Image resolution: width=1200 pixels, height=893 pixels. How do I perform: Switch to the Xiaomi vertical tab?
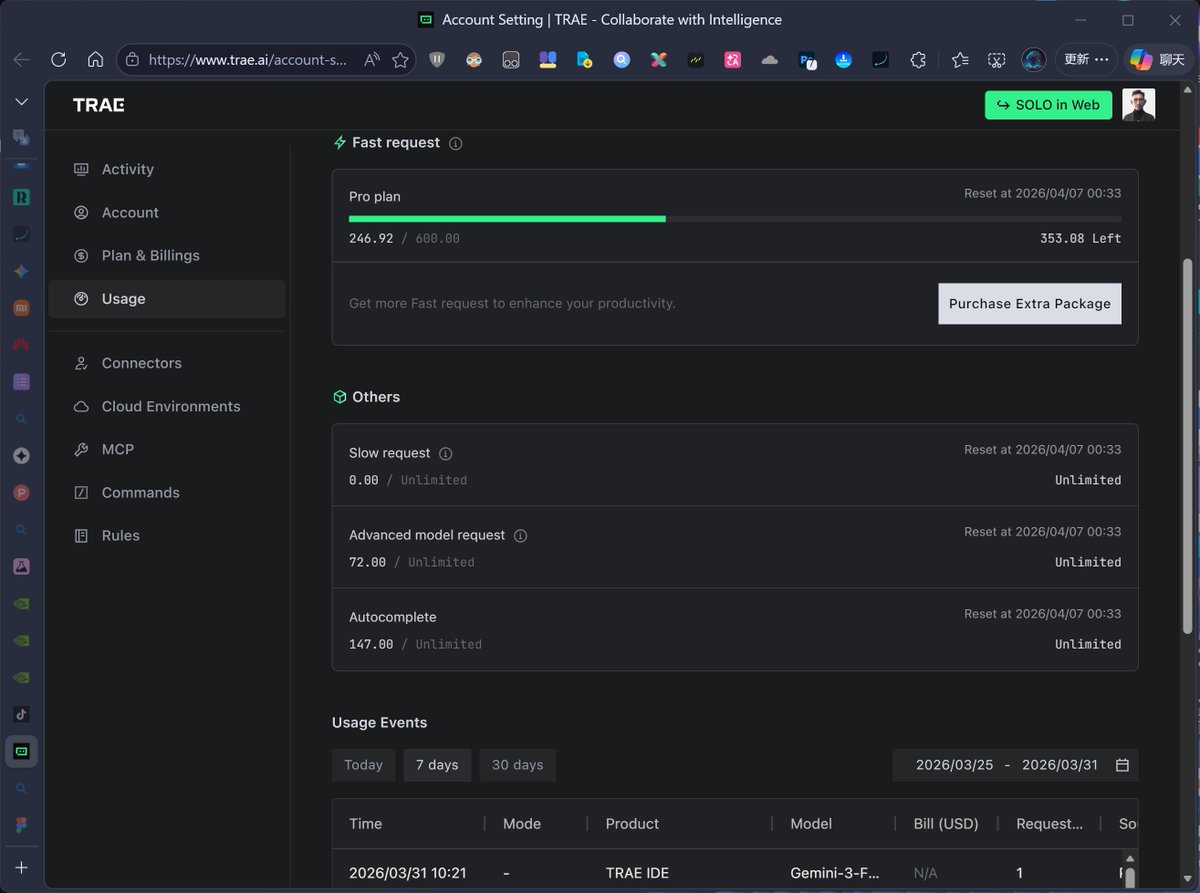pos(21,308)
